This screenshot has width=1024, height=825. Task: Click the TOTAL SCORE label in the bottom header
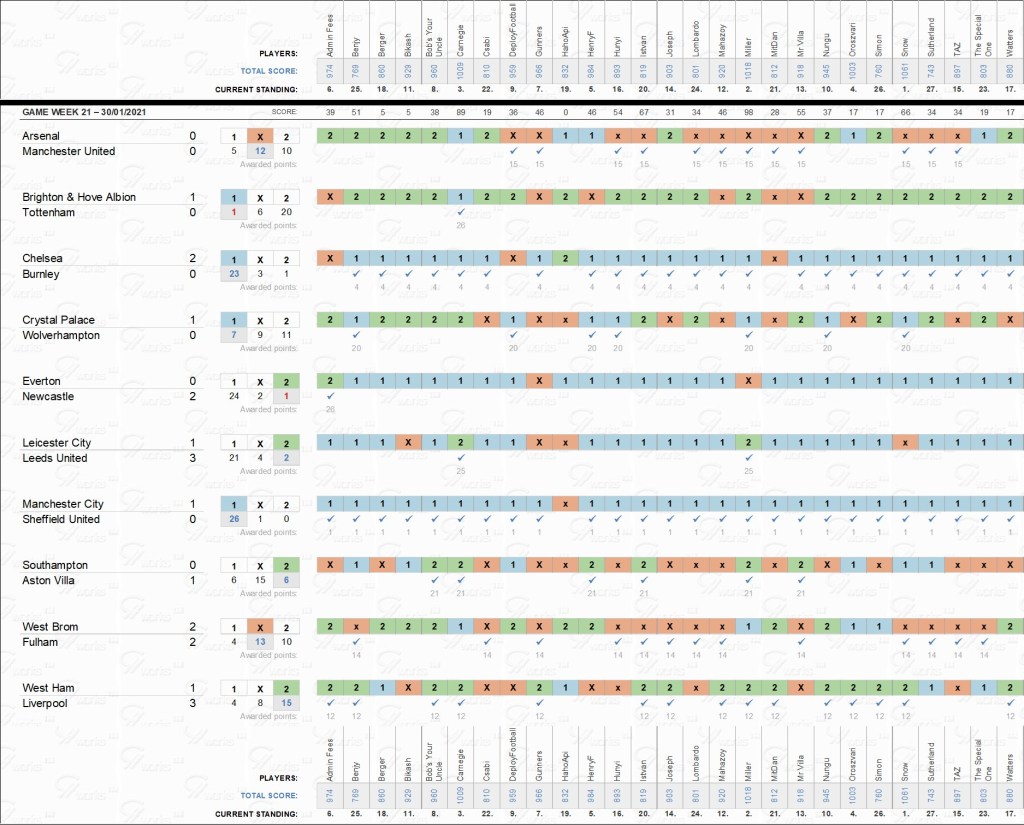click(268, 795)
